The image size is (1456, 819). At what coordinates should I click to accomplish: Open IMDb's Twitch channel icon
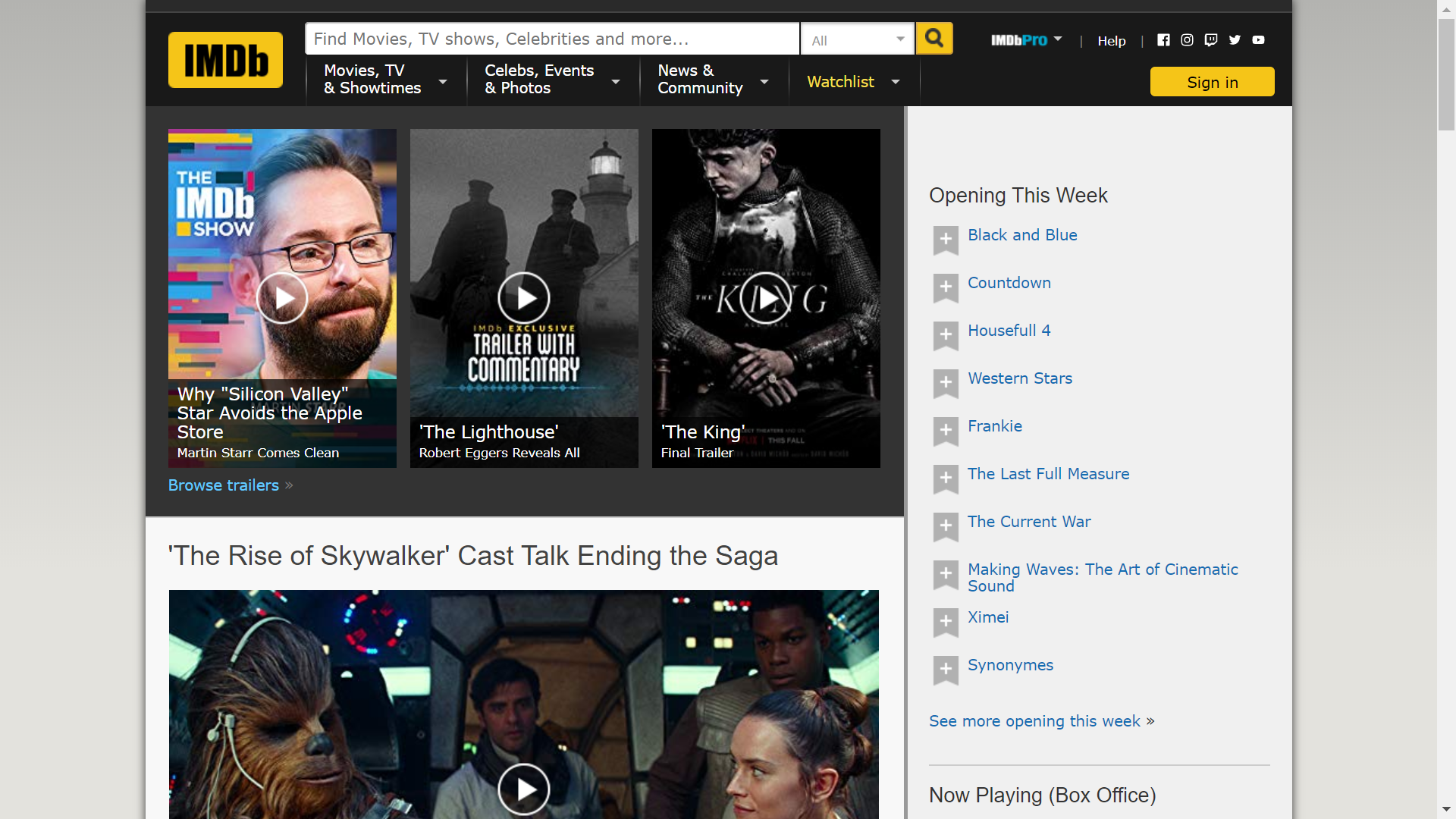[1211, 40]
